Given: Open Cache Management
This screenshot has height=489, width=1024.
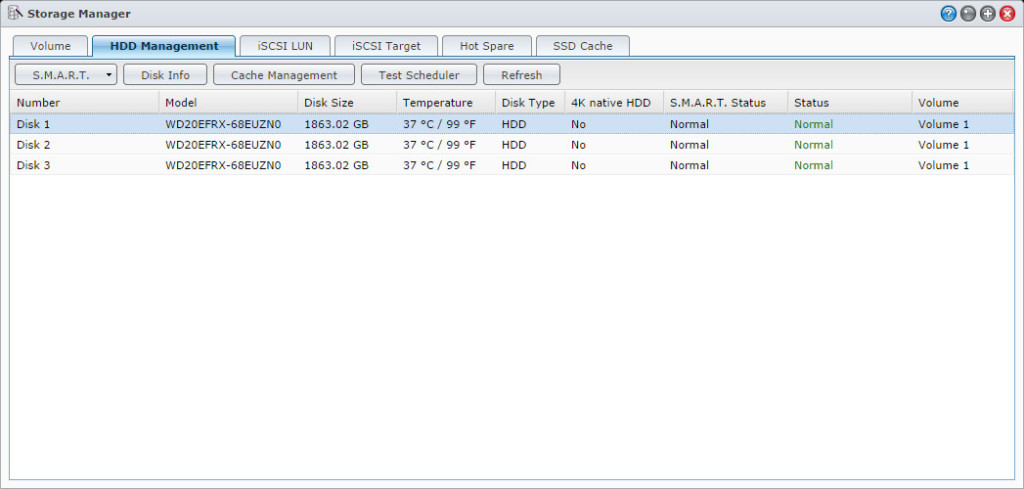Looking at the screenshot, I should point(283,75).
